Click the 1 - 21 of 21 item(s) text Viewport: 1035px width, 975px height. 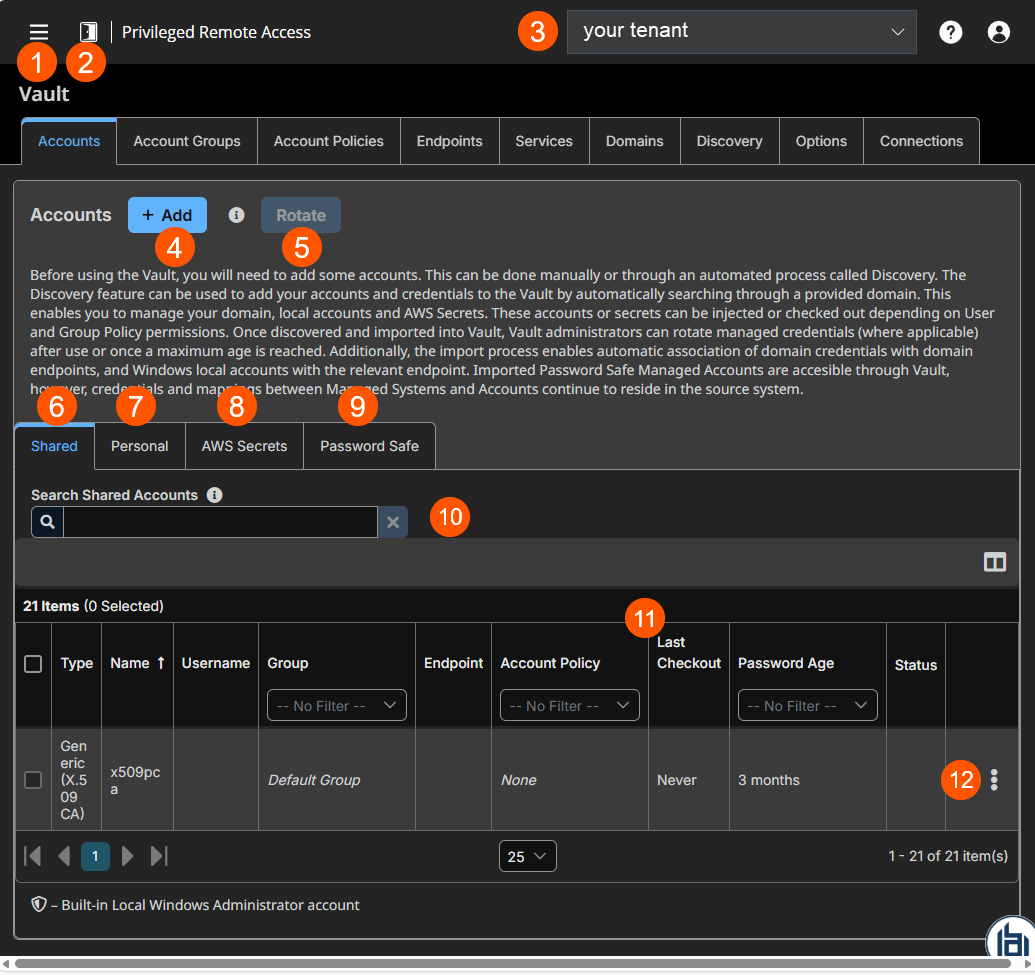(x=948, y=856)
